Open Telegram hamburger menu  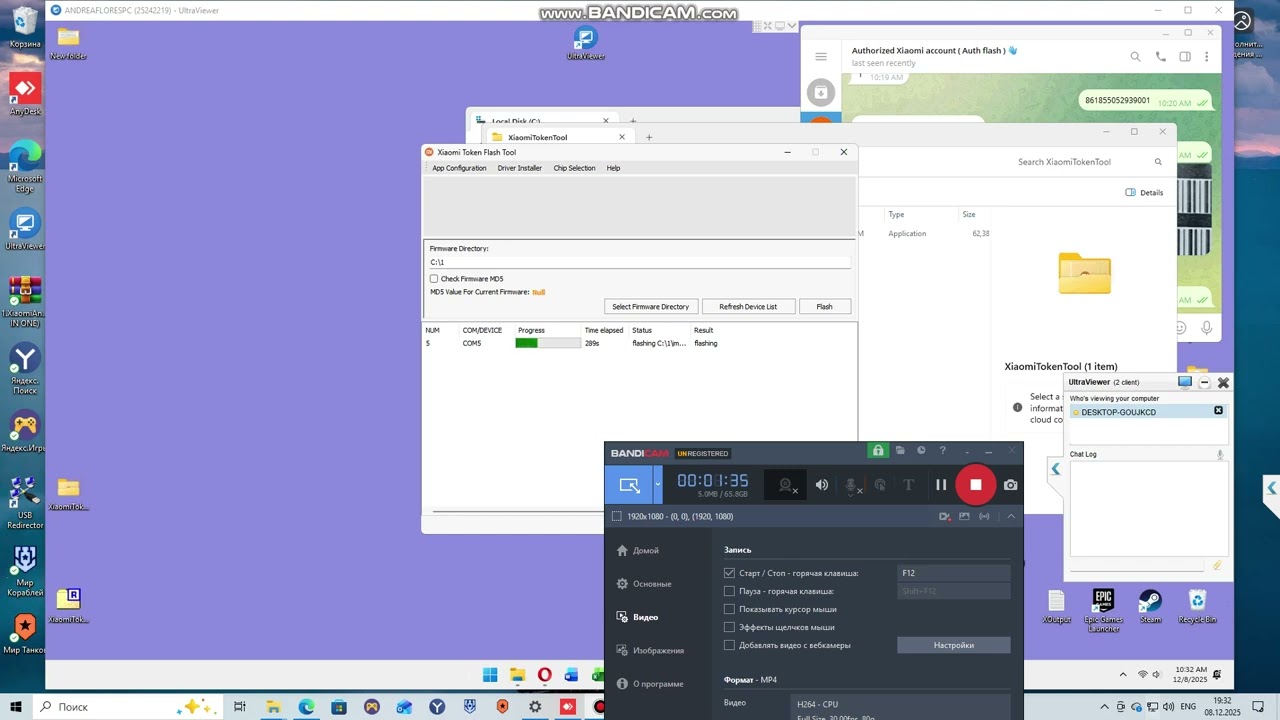[821, 57]
